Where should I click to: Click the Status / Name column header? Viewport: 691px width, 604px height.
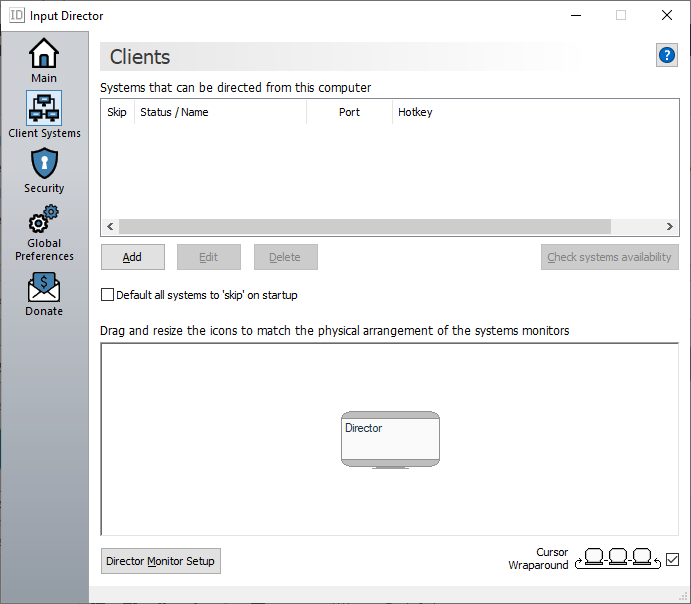click(x=220, y=112)
